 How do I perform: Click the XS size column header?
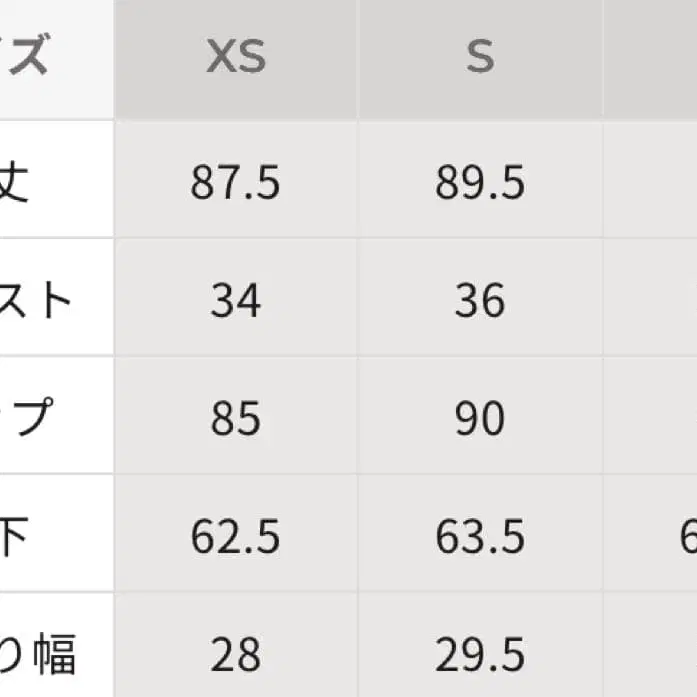[236, 58]
